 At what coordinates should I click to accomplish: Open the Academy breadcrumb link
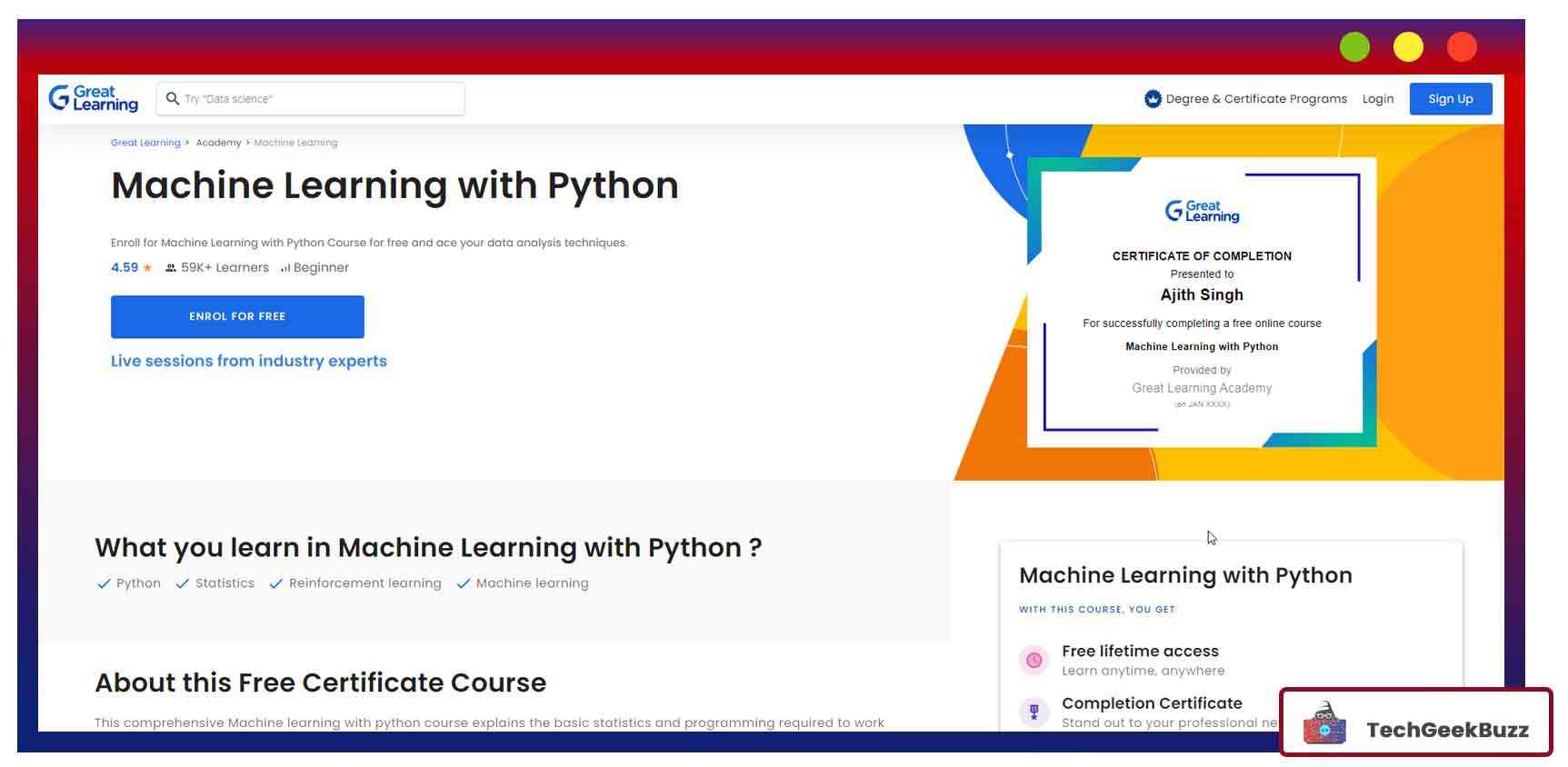click(x=218, y=143)
